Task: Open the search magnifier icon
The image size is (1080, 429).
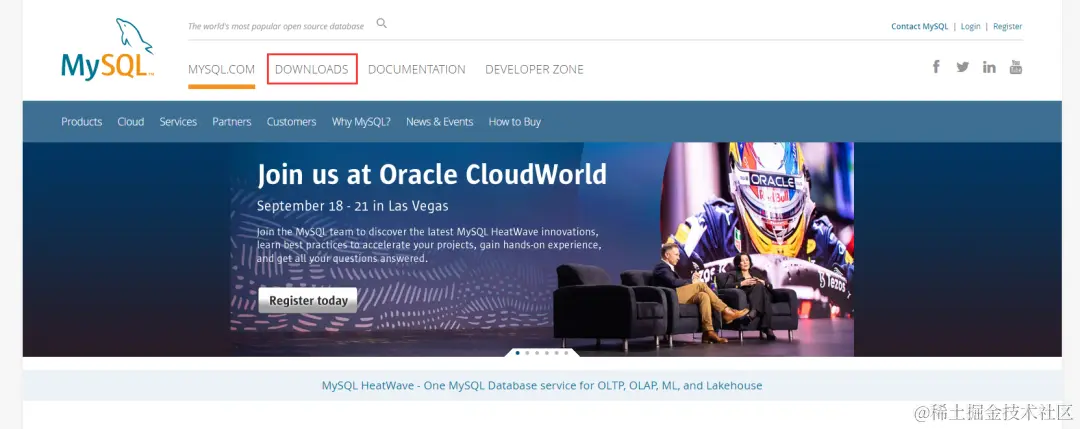Action: pos(382,23)
